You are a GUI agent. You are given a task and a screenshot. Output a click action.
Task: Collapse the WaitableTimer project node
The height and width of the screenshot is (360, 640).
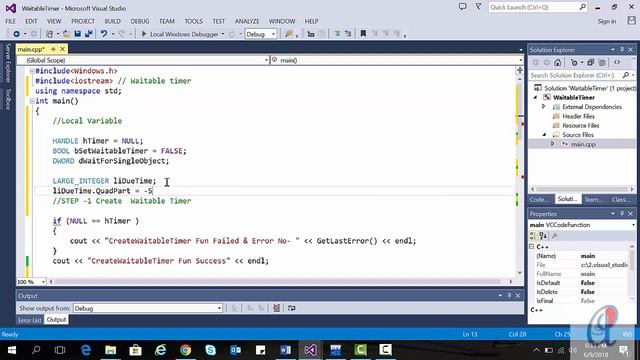(536, 98)
